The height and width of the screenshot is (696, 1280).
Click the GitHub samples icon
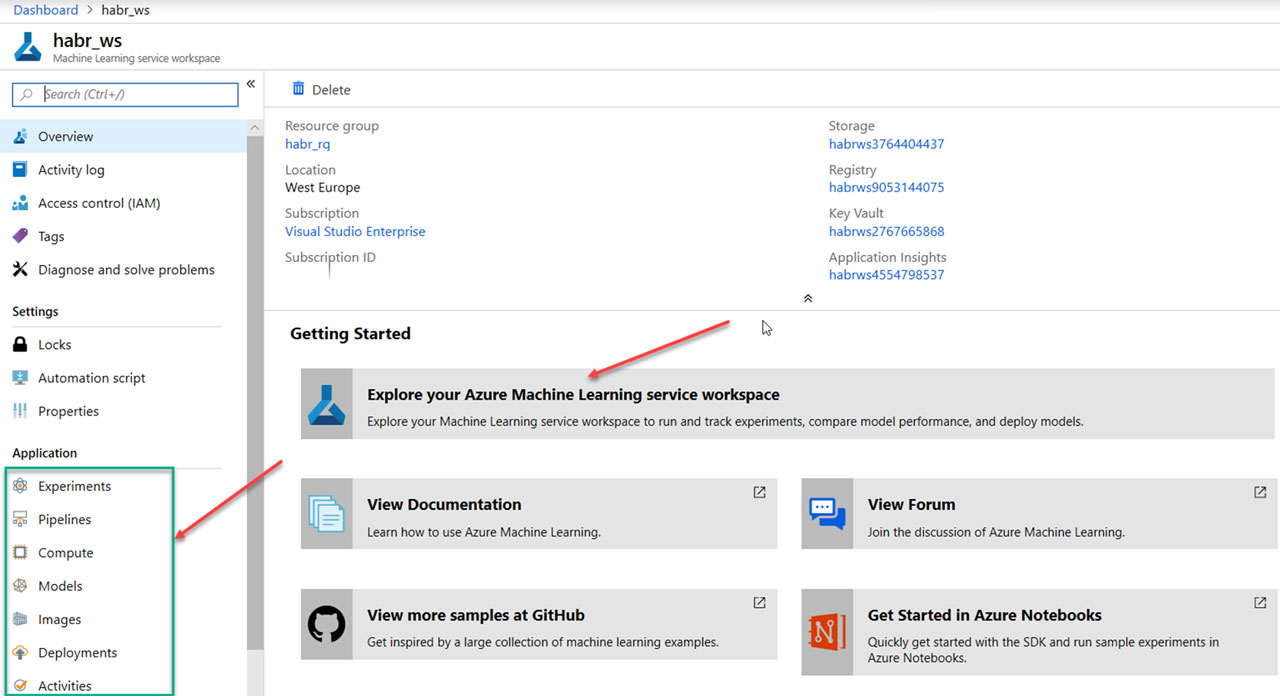326,624
